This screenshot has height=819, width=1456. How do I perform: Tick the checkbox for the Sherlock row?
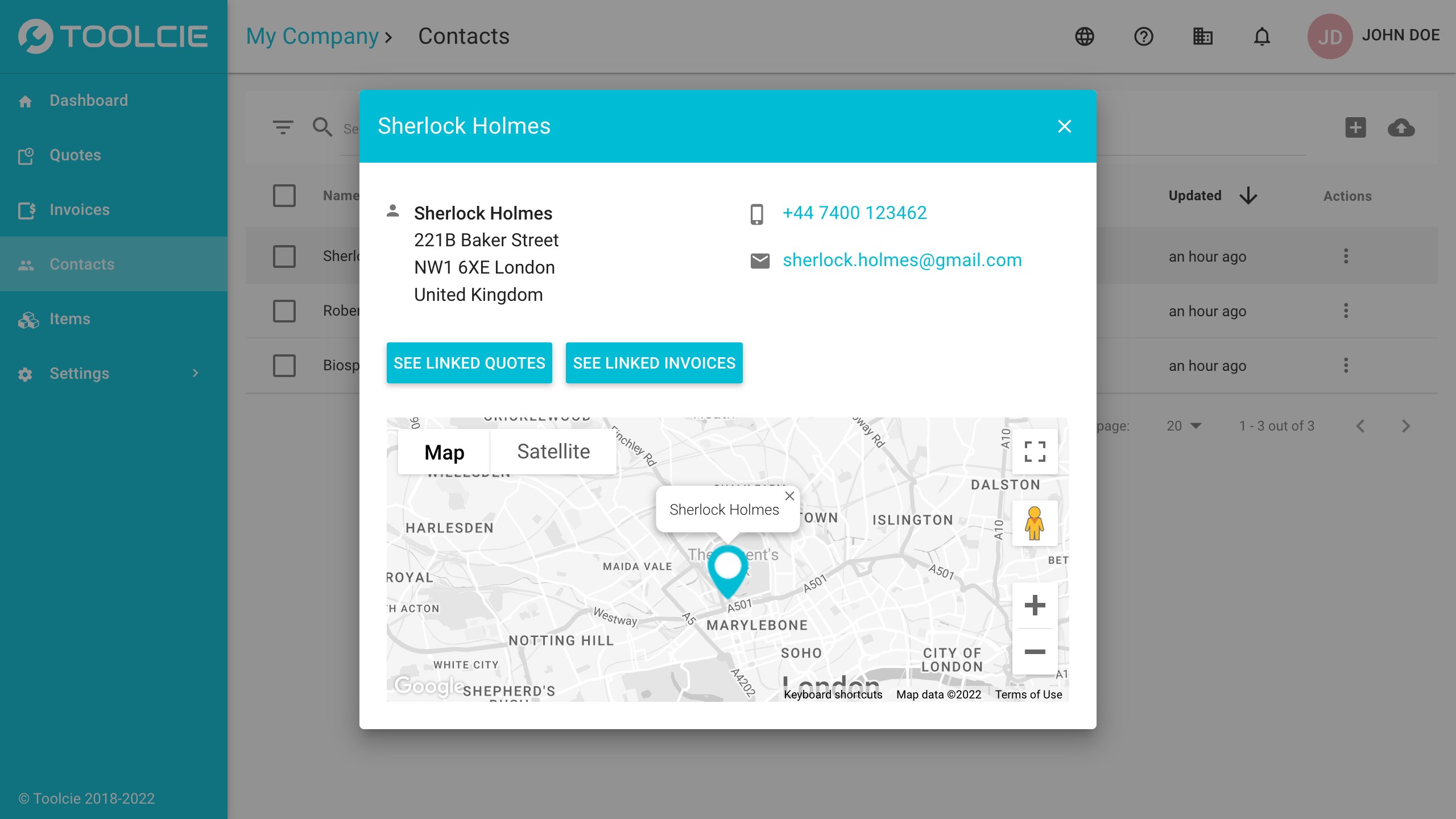coord(284,256)
